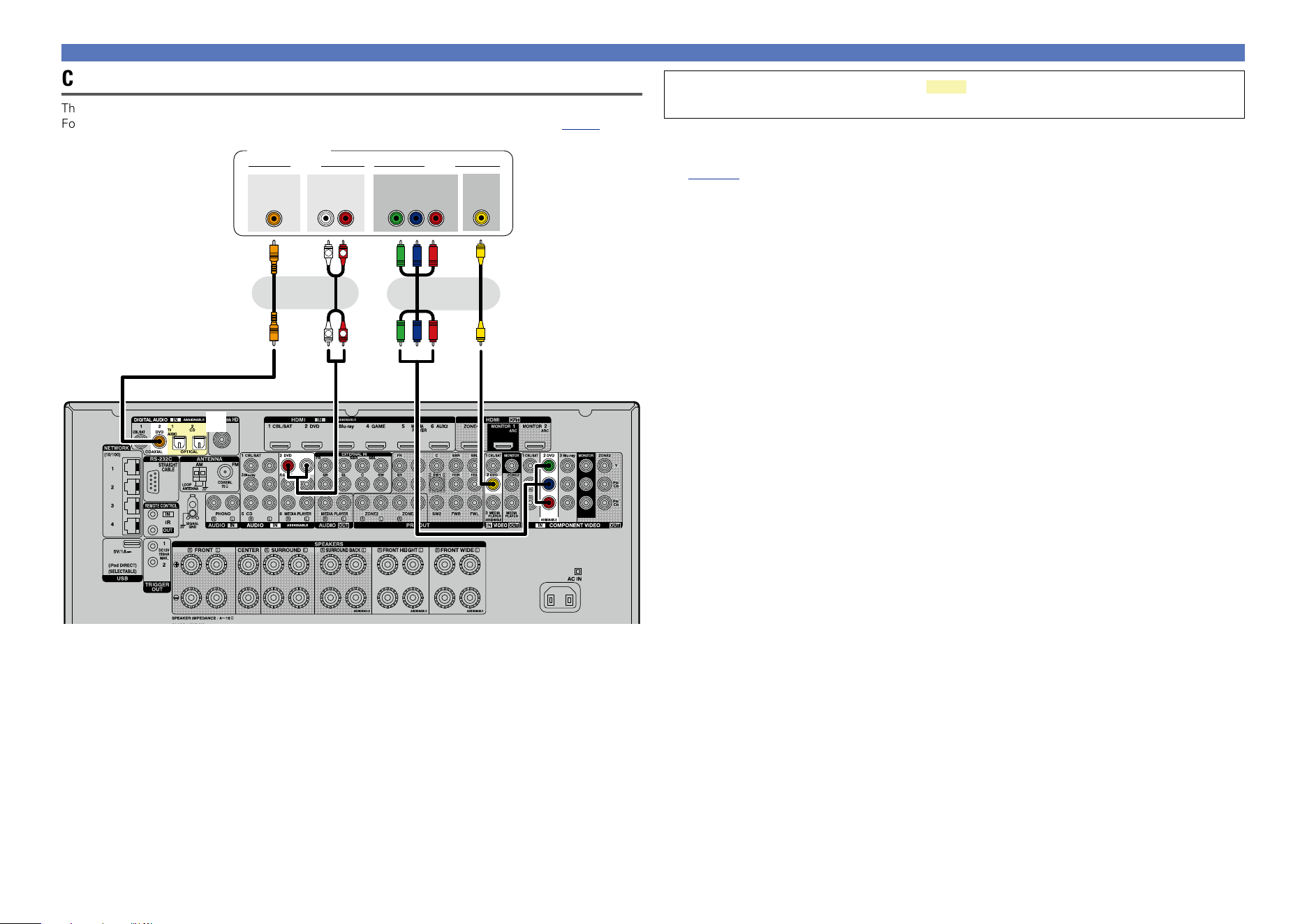Click network port 3 on the receiver

pos(131,505)
